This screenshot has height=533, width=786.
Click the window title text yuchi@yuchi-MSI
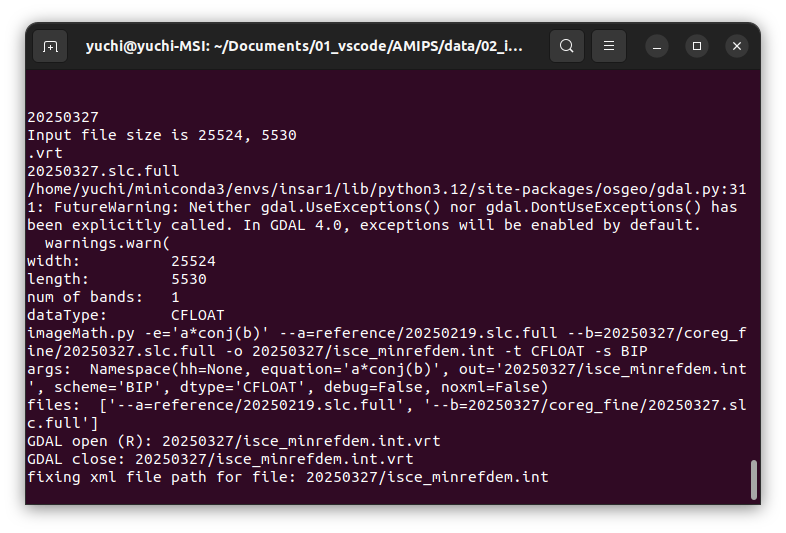pyautogui.click(x=148, y=46)
